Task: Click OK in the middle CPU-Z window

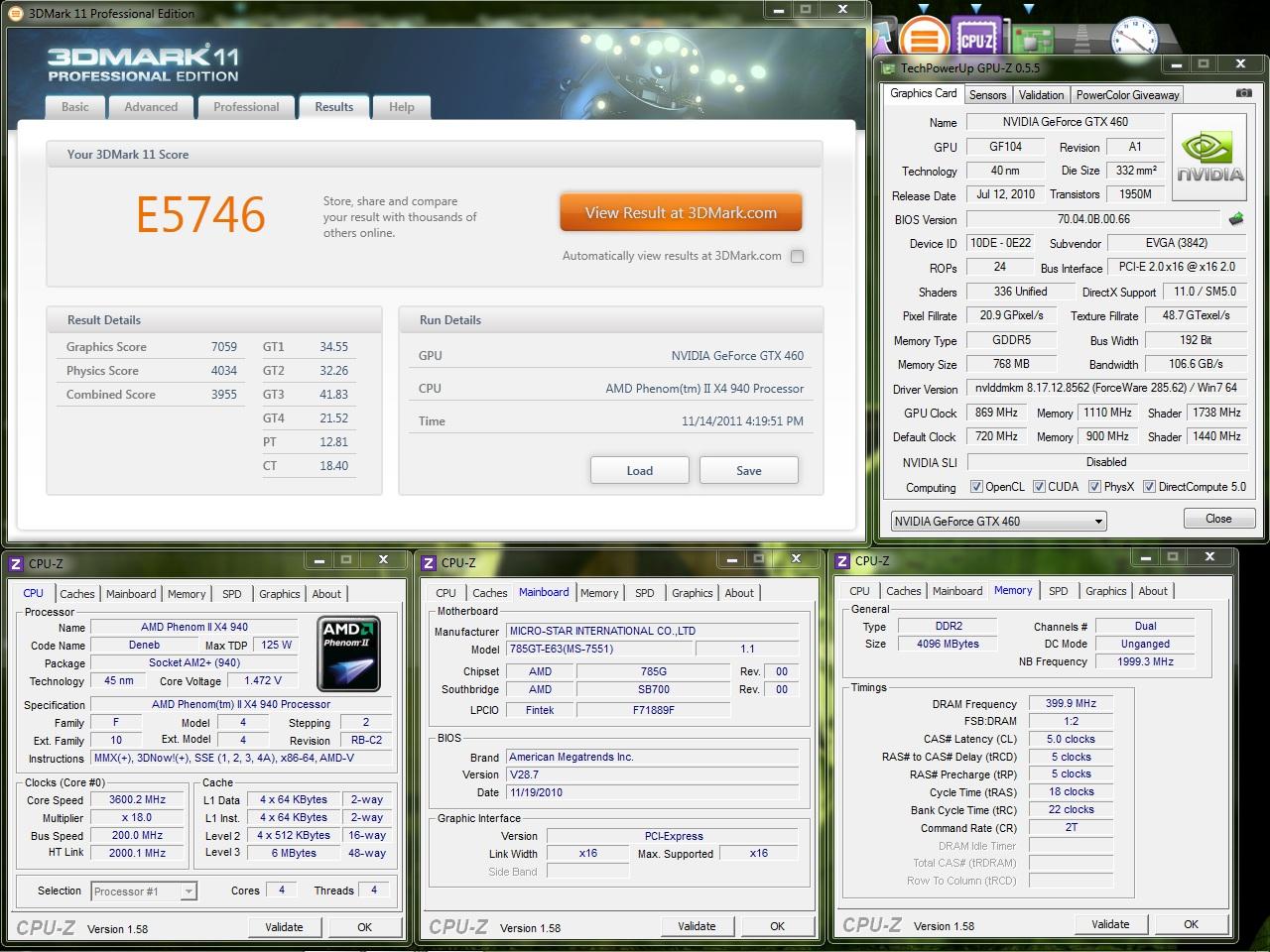Action: 777,926
